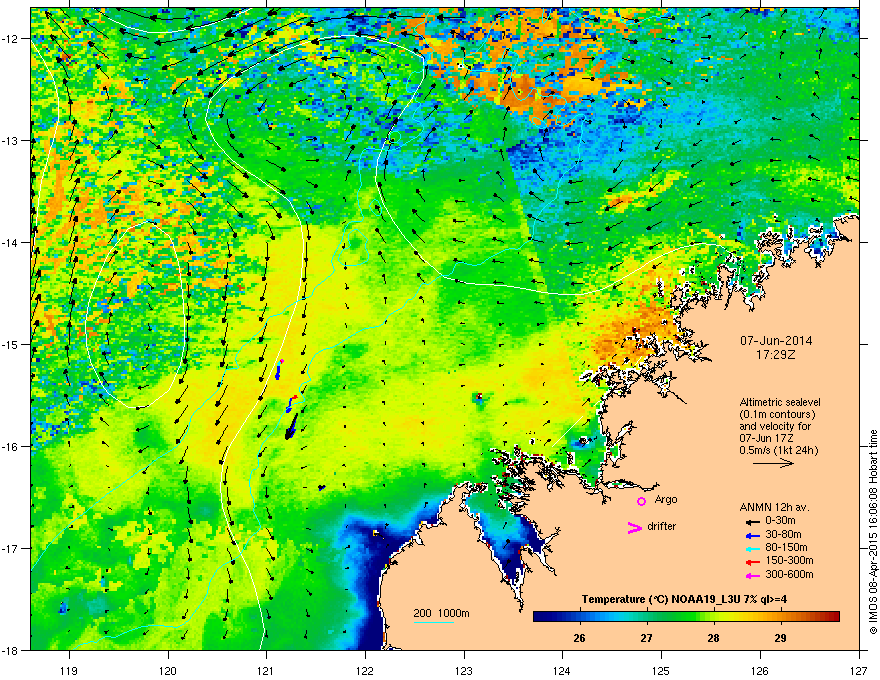This screenshot has height=680, width=880.
Task: Click the '0-30m' depth label
Action: (780, 521)
